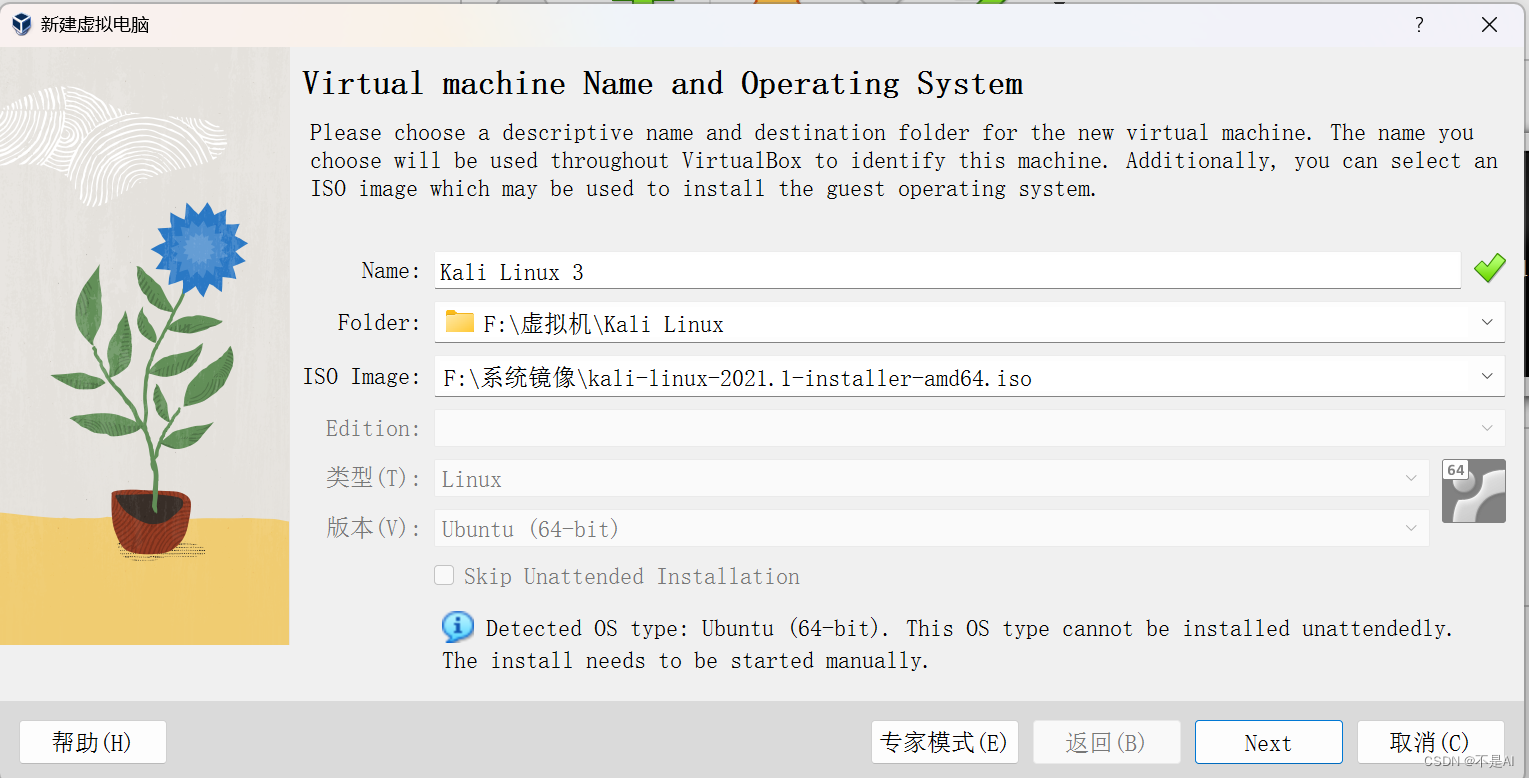Expand the 类型(T) Linux dropdown
This screenshot has height=778, width=1529.
[1410, 478]
